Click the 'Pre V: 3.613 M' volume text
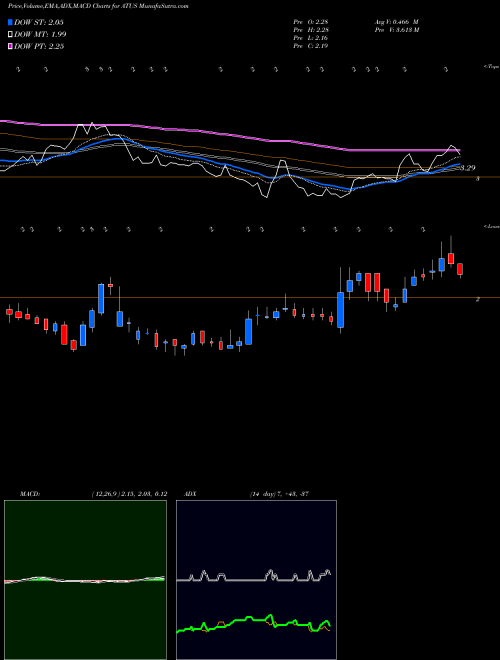The width and height of the screenshot is (500, 660). (397, 30)
